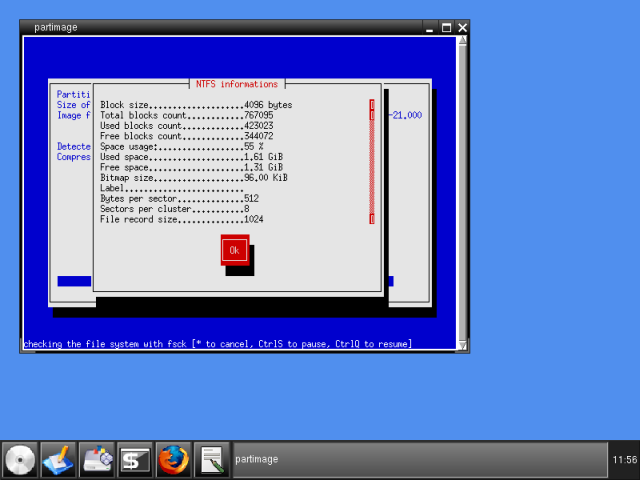Launch the drawing pencil app in taskbar
This screenshot has width=640, height=480.
[x=58, y=460]
